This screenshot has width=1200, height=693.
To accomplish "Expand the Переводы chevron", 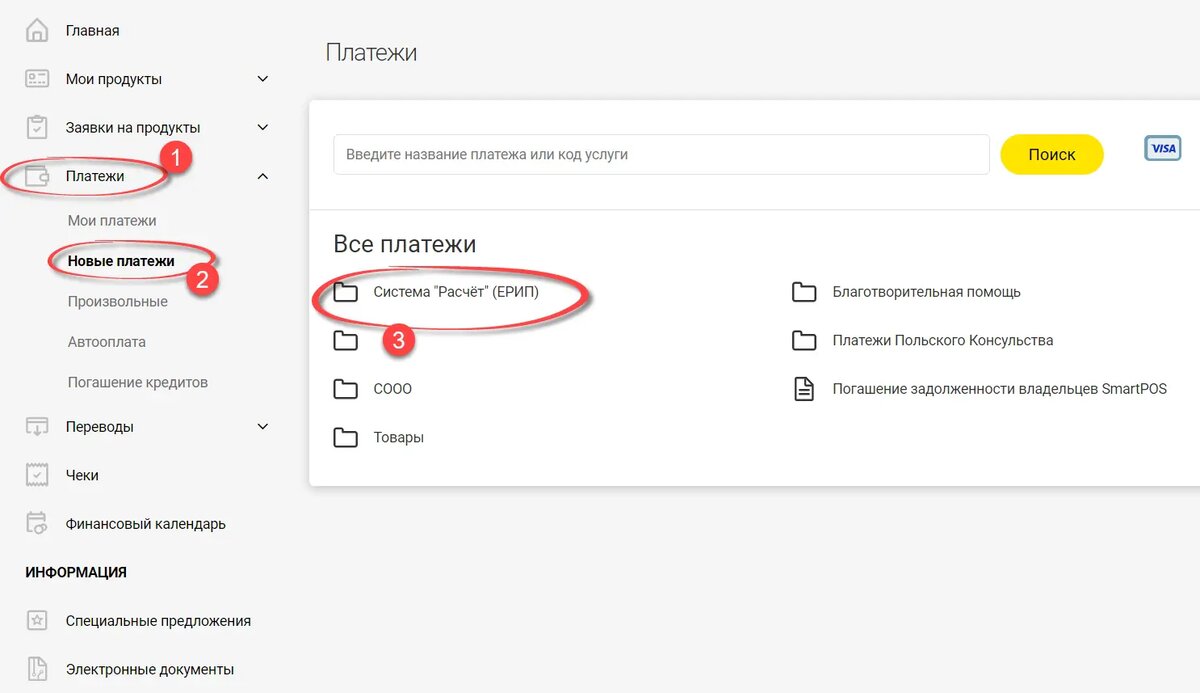I will tap(263, 426).
